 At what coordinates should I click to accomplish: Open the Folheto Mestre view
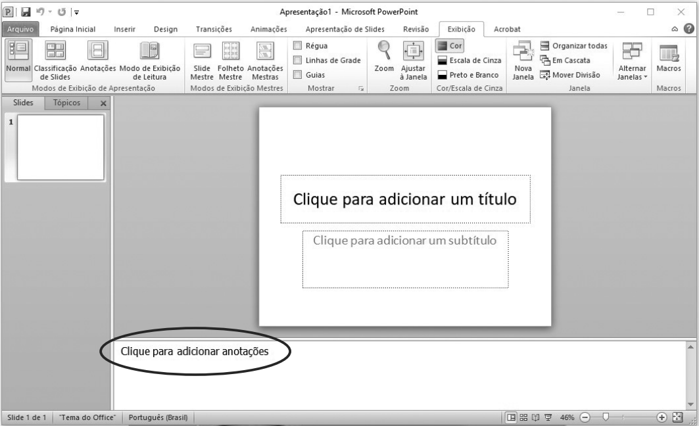(230, 60)
